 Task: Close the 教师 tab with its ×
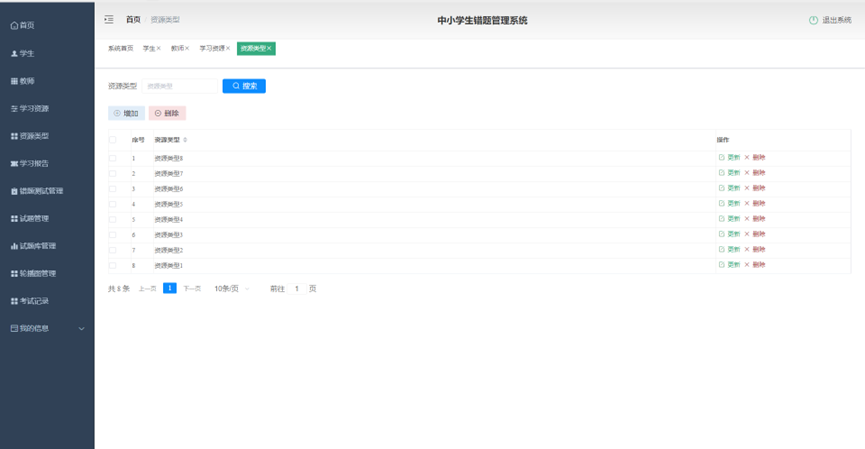[x=187, y=49]
